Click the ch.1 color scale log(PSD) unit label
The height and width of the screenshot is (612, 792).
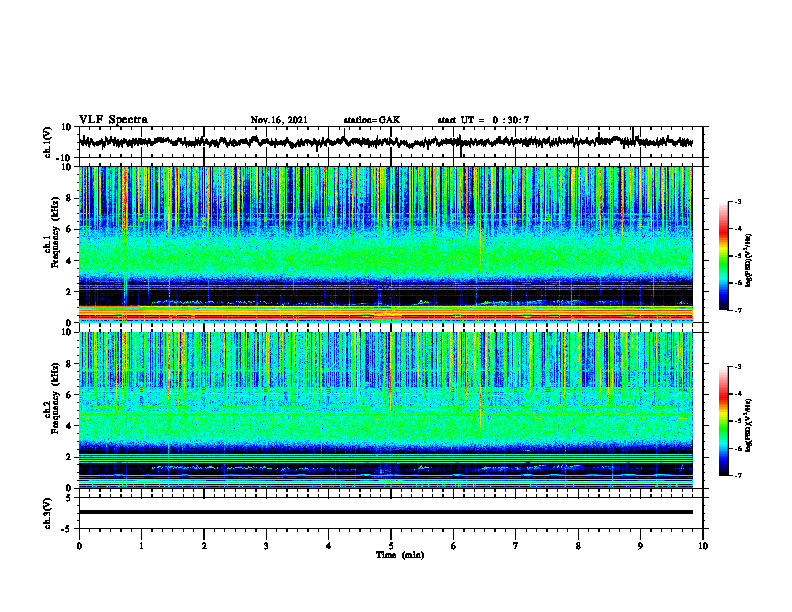pos(749,261)
